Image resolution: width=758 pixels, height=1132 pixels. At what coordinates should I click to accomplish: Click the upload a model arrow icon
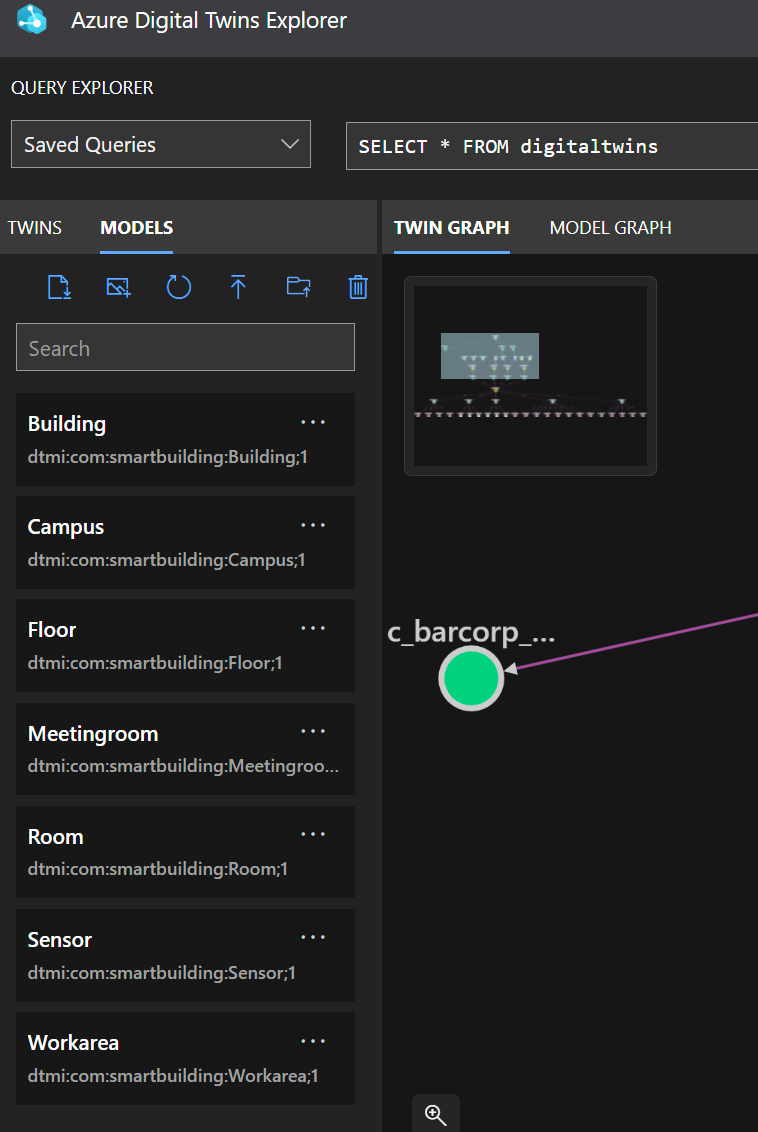[238, 287]
